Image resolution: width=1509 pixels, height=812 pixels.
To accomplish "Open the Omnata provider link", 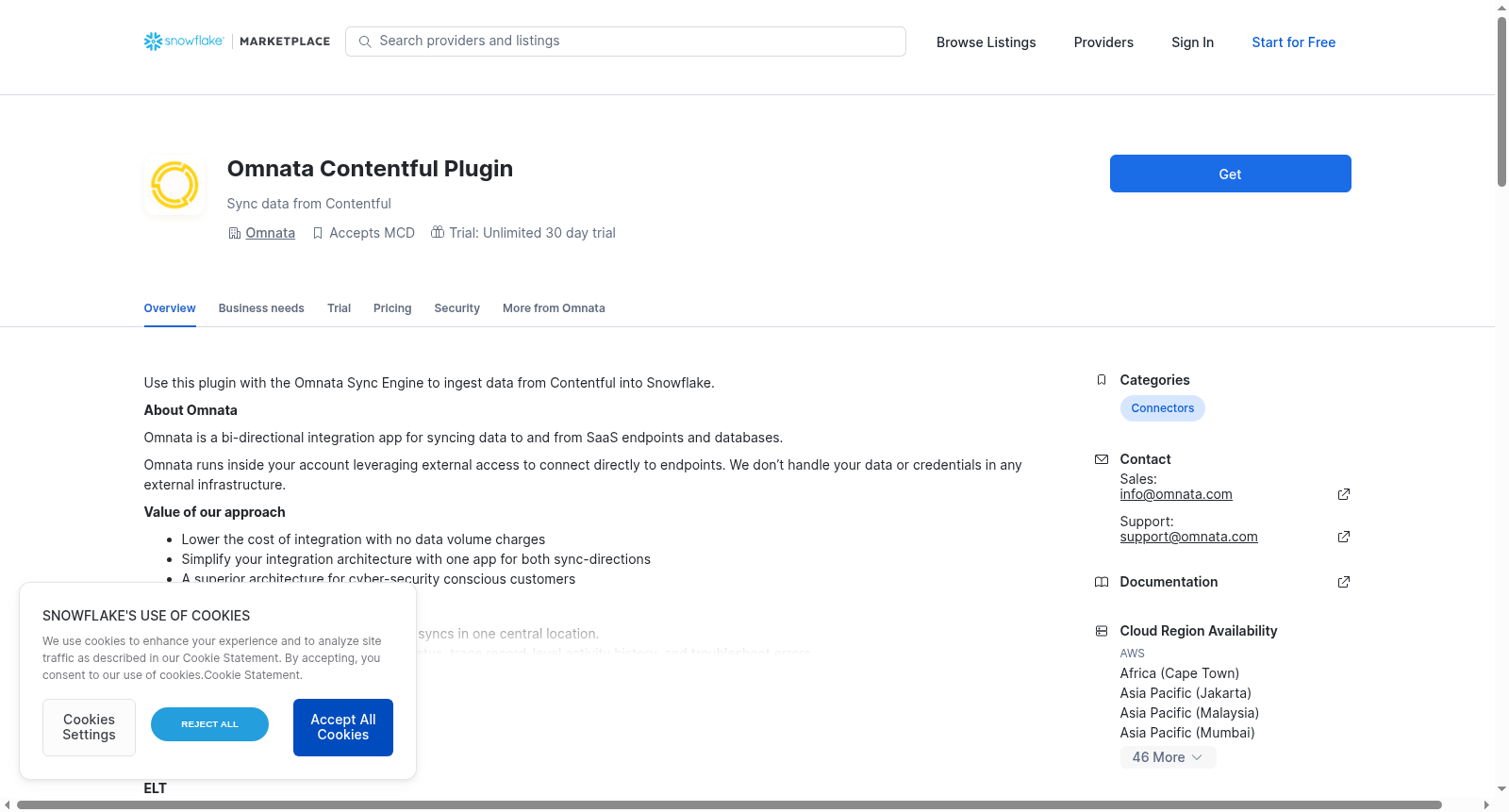I will coord(271,233).
